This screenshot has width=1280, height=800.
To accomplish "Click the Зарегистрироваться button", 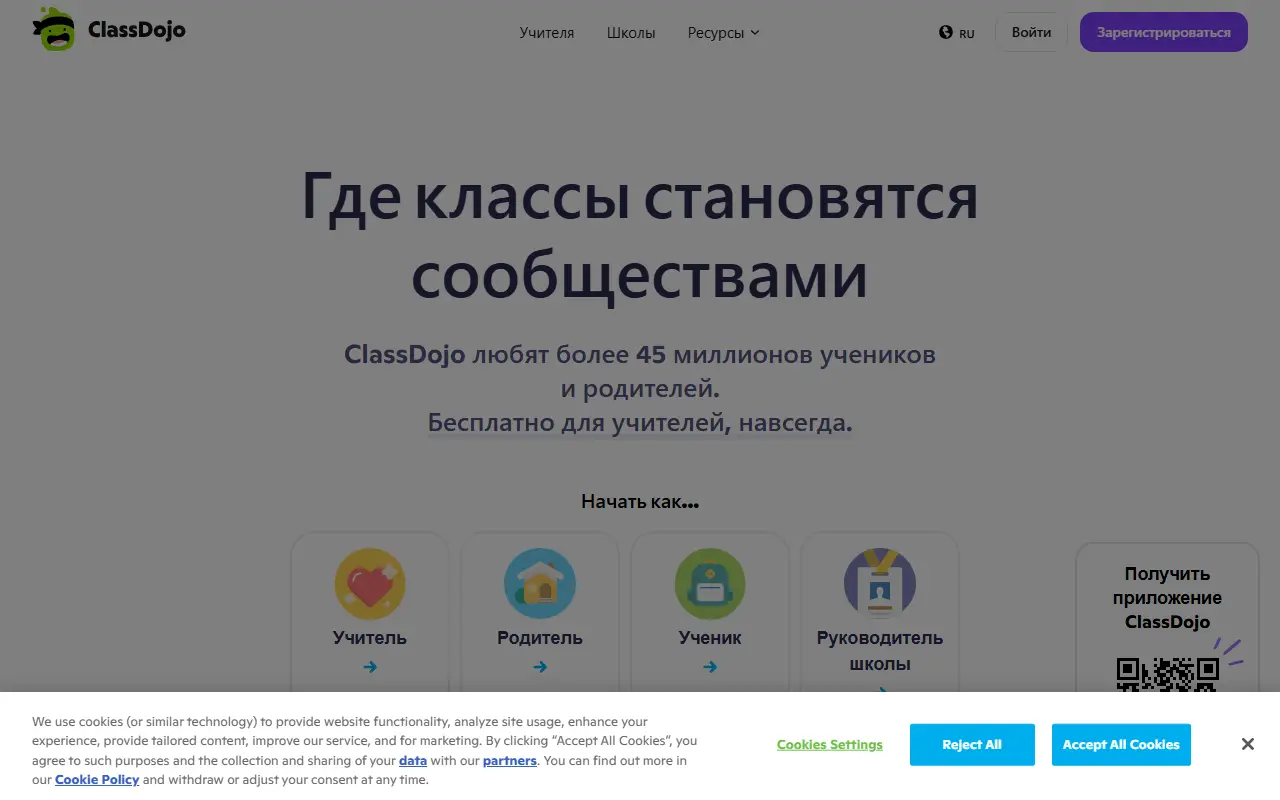I will (x=1164, y=32).
